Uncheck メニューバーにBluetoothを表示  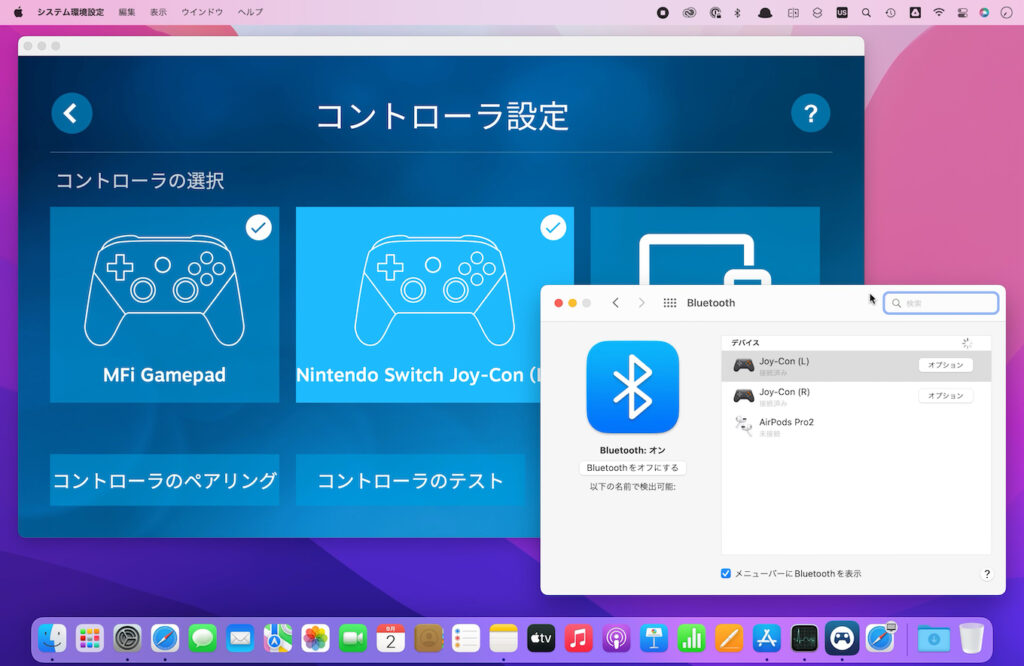[725, 573]
